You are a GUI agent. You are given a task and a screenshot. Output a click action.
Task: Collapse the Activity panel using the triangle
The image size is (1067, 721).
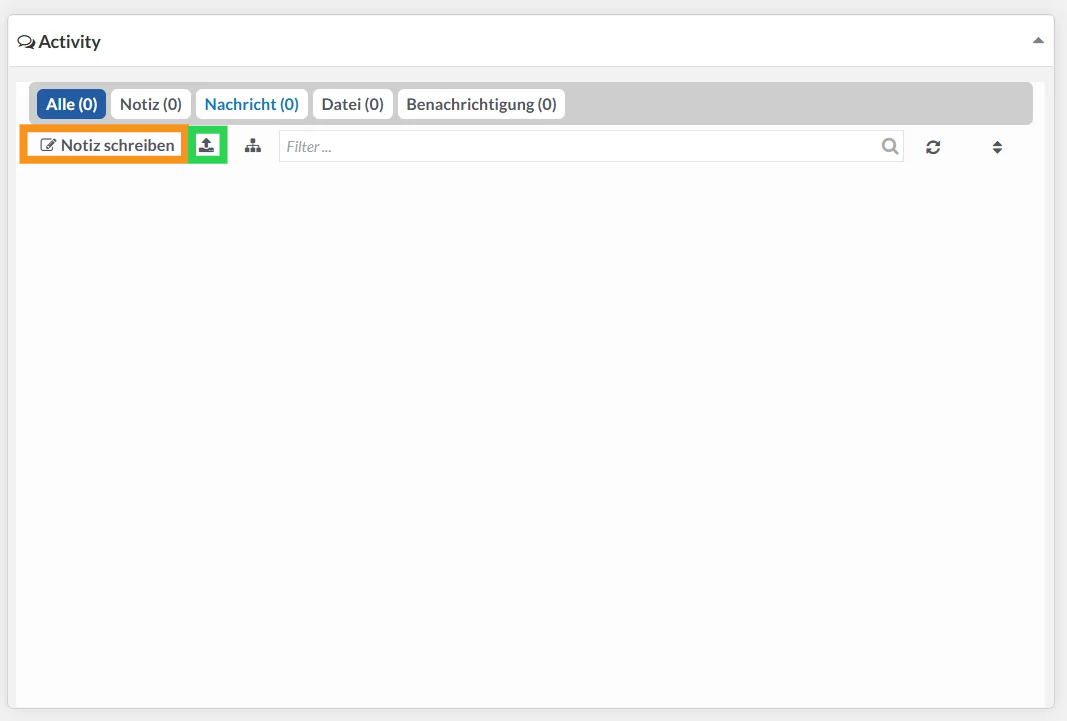[x=1038, y=41]
